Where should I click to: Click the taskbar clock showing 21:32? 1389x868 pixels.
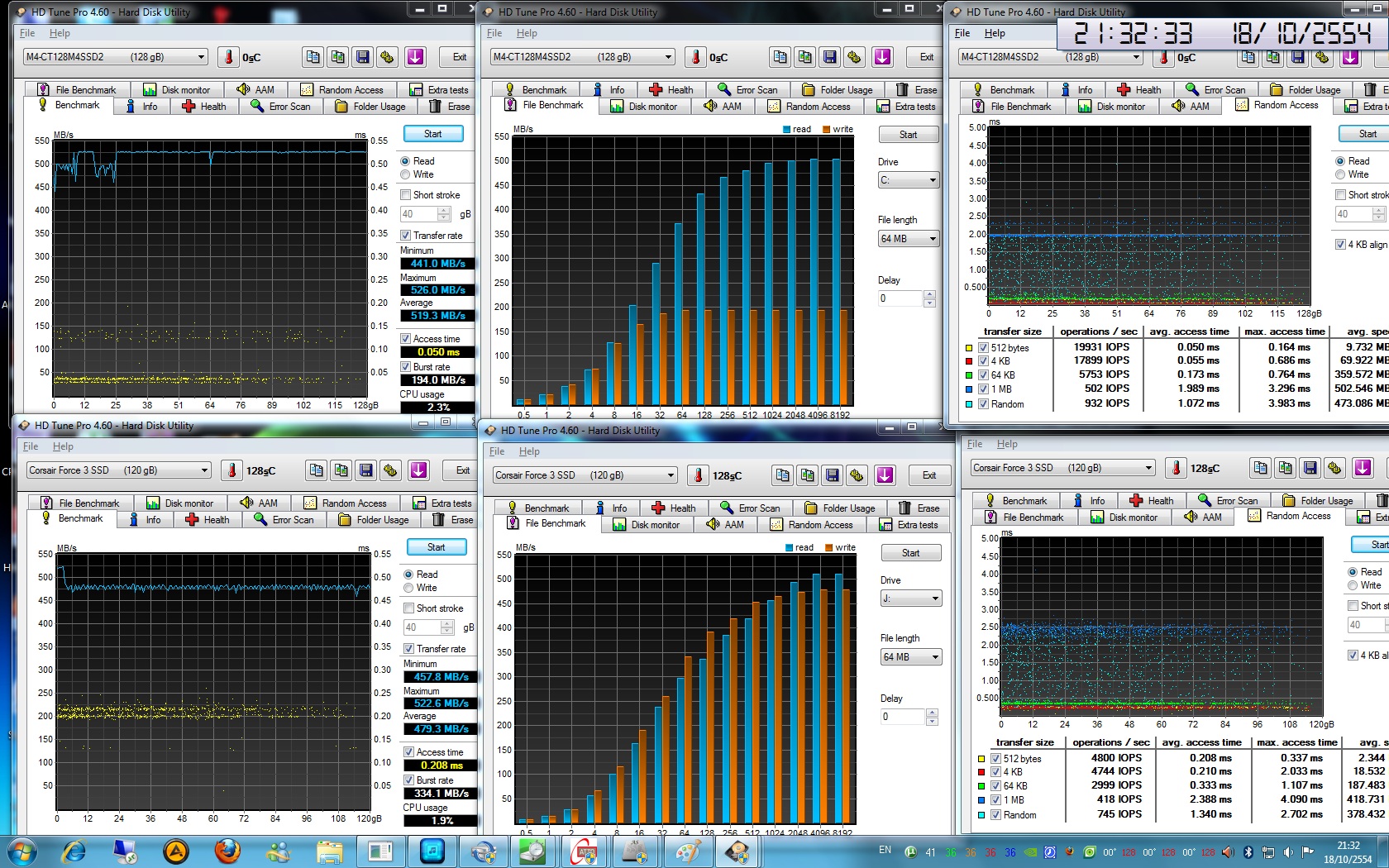pyautogui.click(x=1348, y=852)
